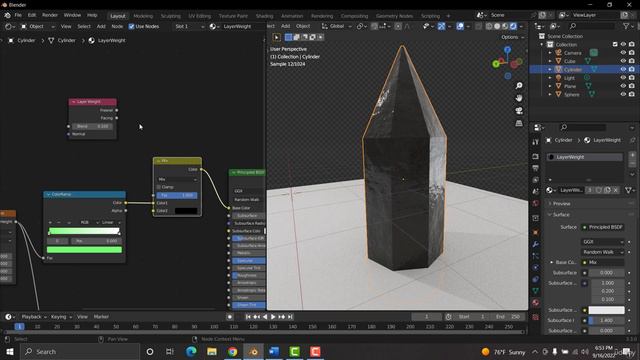
Task: Open the Object properties orange square tab
Action: (x=536, y=232)
